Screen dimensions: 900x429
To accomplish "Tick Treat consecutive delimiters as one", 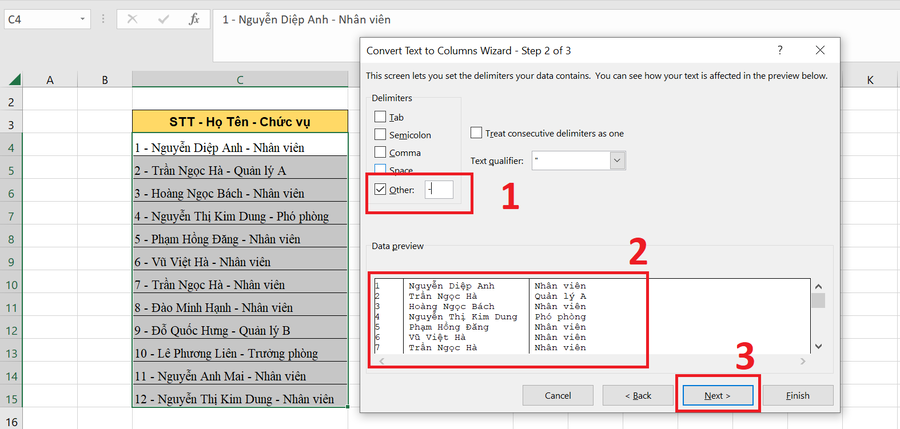I will pos(476,133).
